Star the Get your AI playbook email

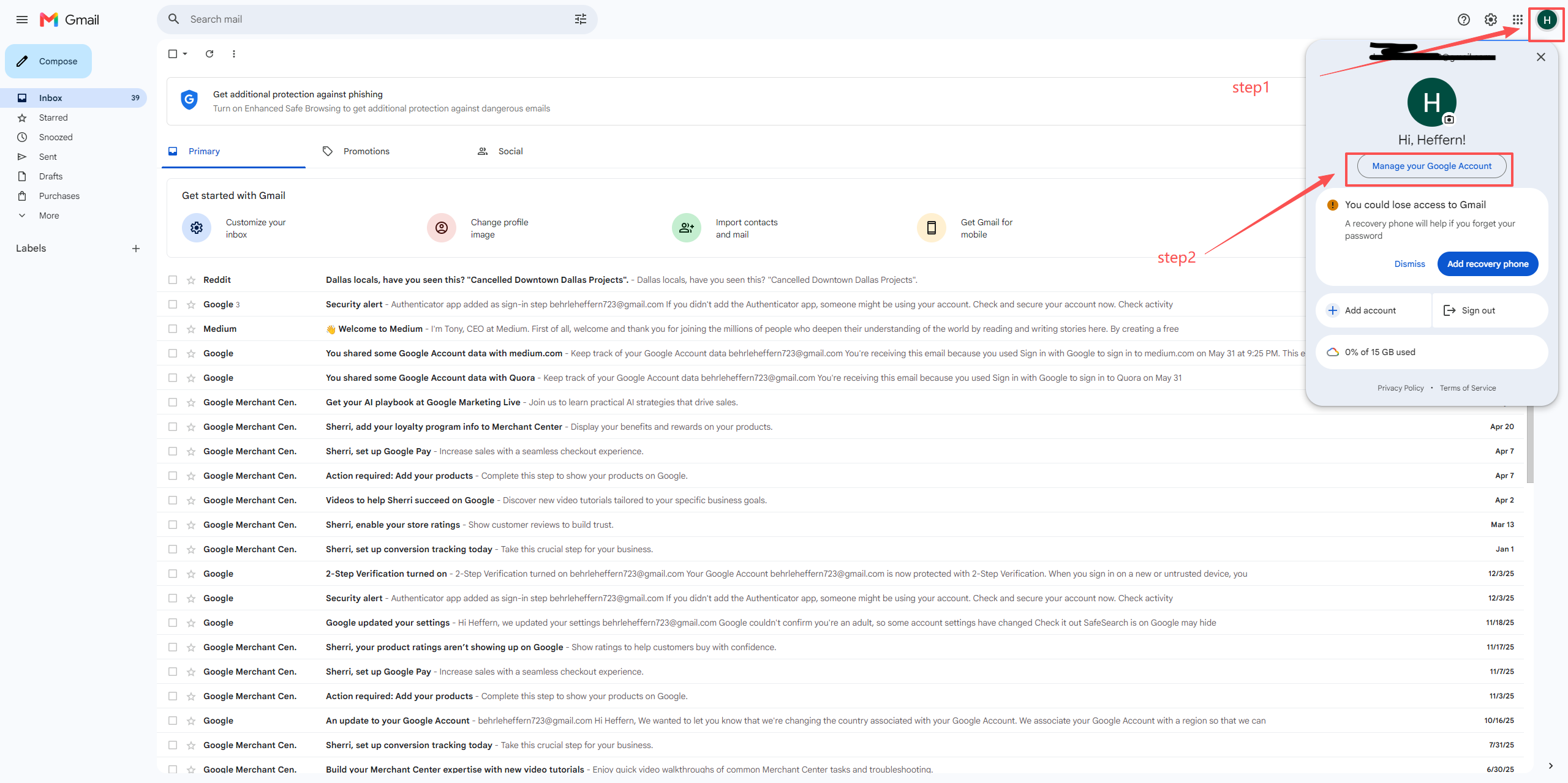click(191, 402)
